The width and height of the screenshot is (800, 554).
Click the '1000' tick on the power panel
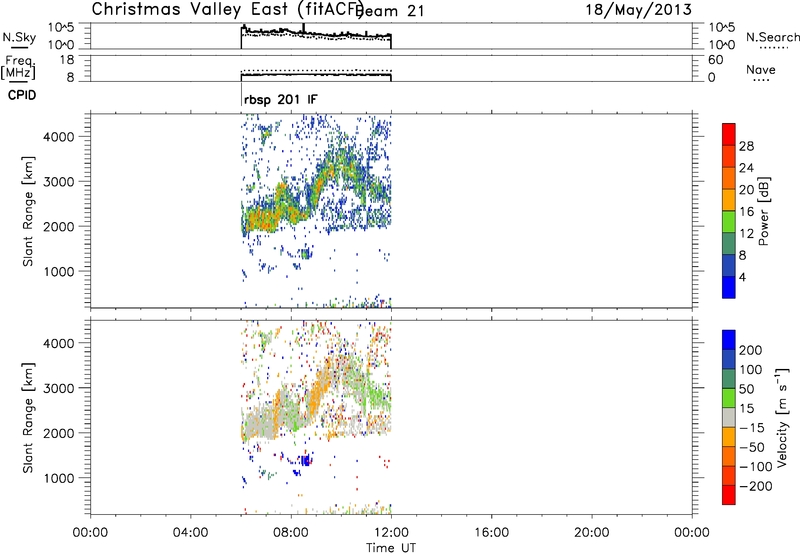click(x=58, y=271)
